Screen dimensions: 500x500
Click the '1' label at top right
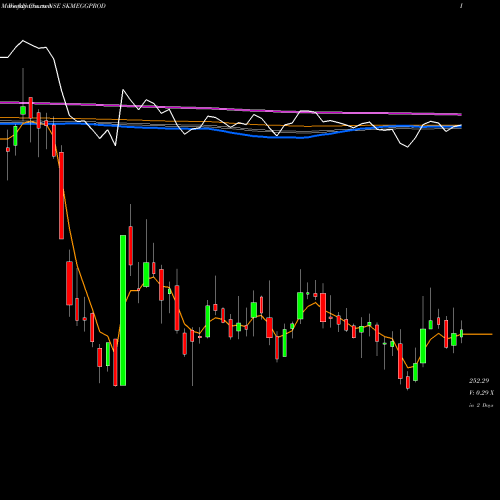(x=461, y=6)
